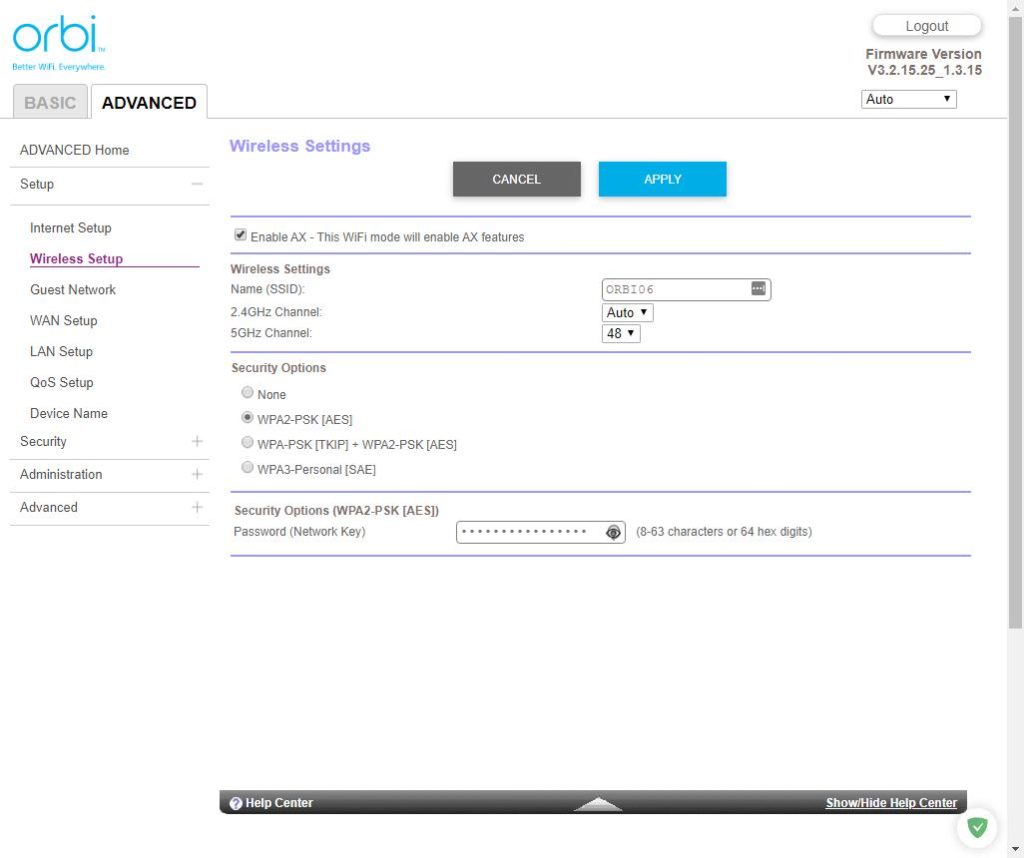Choose WPA-PSK [TKIP] + WPA2-PSK [AES] option

tap(247, 443)
